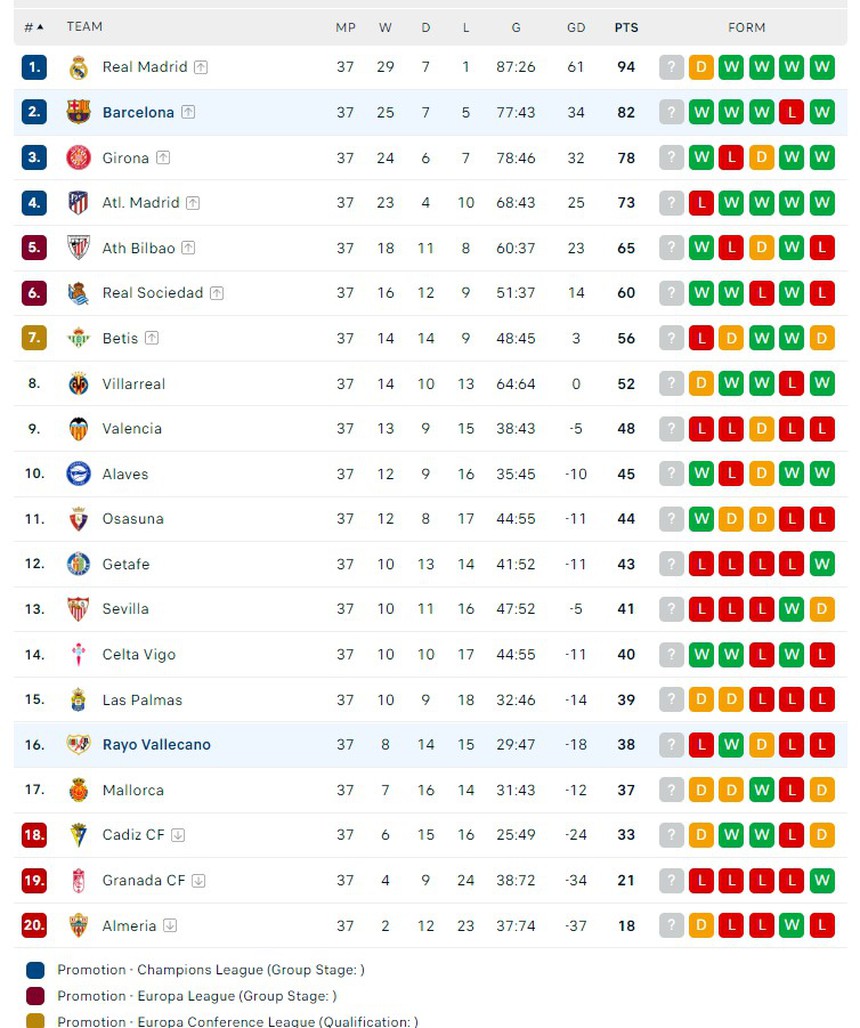Viewport: 860px width, 1028px height.
Task: Sort the table by the PTS column
Action: tap(626, 27)
